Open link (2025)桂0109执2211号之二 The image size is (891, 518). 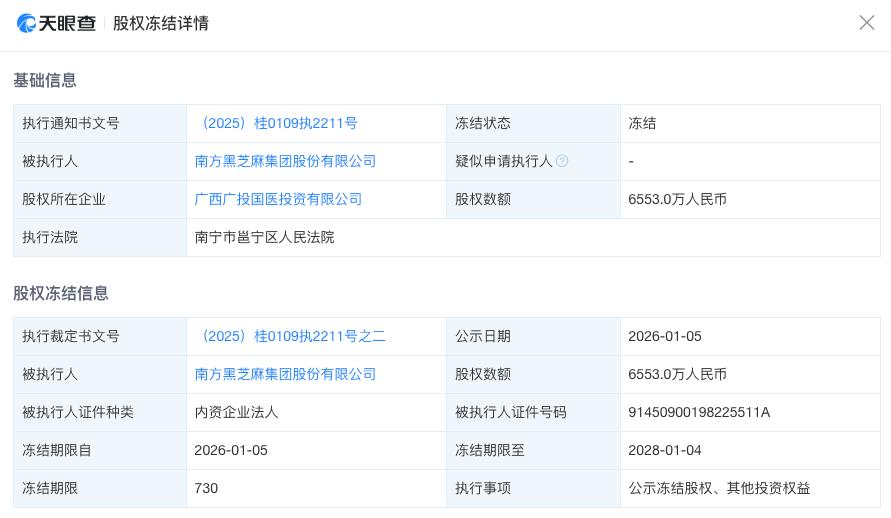coord(294,336)
